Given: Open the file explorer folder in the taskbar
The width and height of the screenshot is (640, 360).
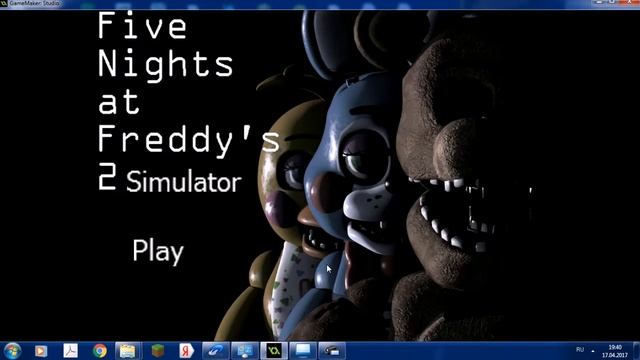Looking at the screenshot, I should [128, 351].
